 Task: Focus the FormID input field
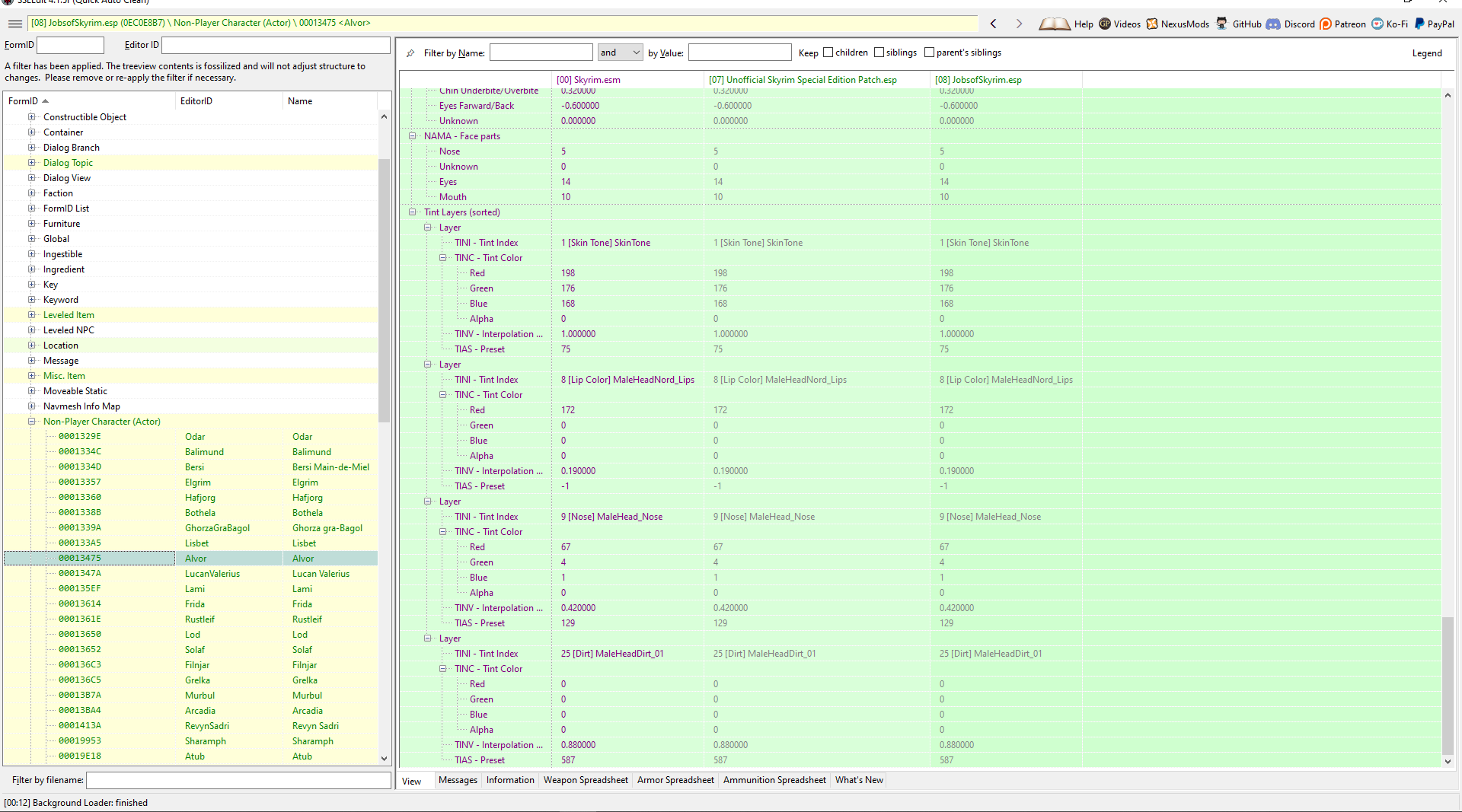(x=70, y=45)
